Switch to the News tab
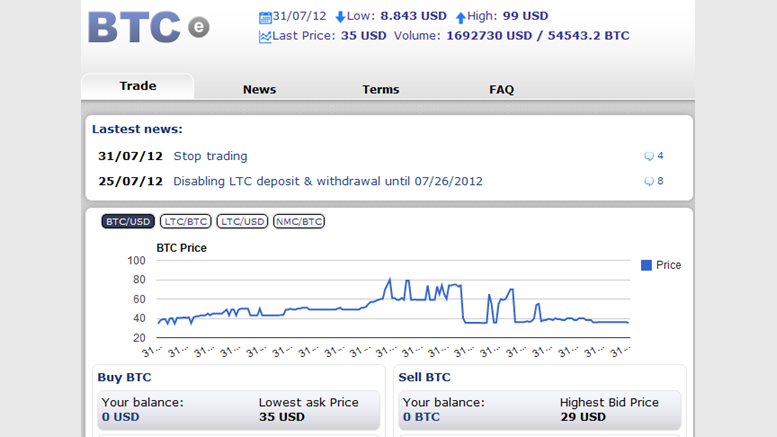The height and width of the screenshot is (437, 777). coord(259,90)
